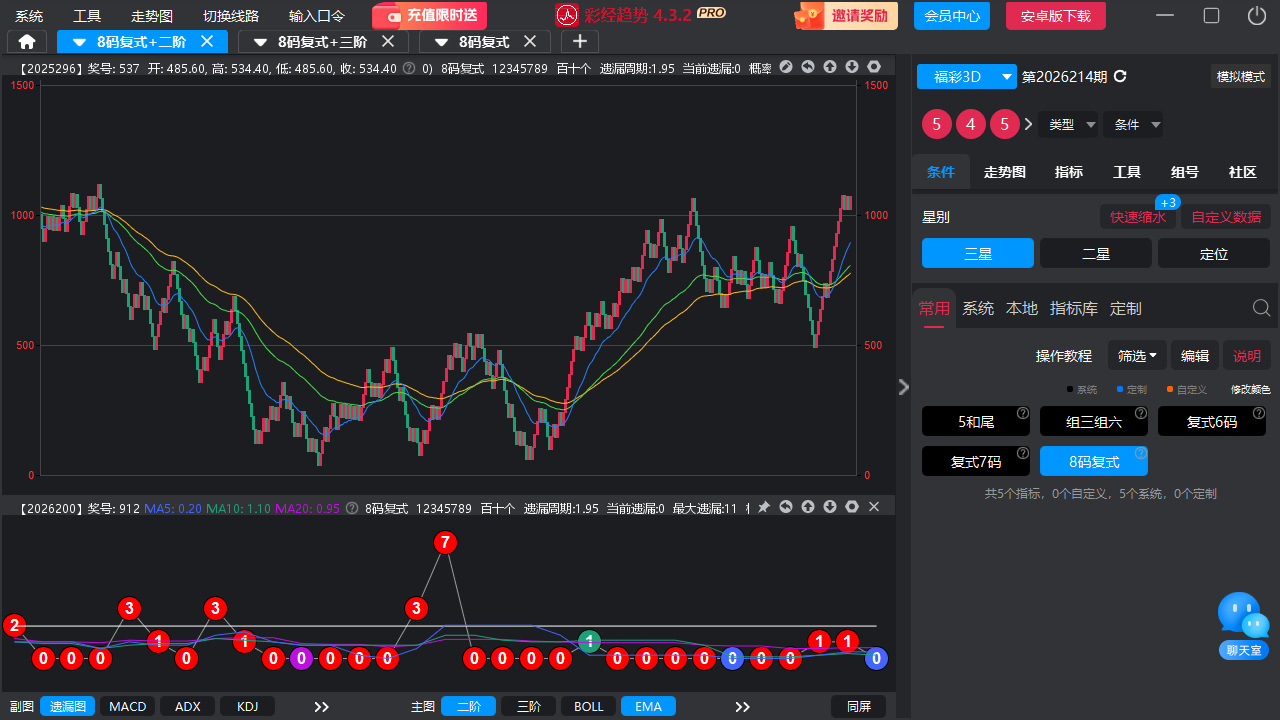
Task: Click the power icon at top right
Action: pos(1257,16)
